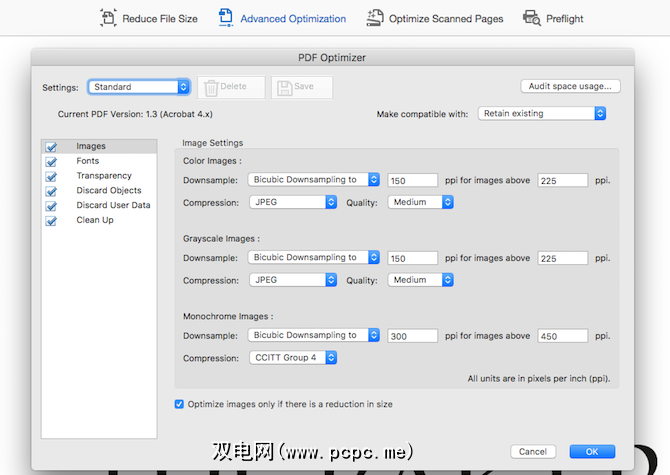This screenshot has width=670, height=475.
Task: Open the Settings Standard dropdown
Action: pos(138,87)
